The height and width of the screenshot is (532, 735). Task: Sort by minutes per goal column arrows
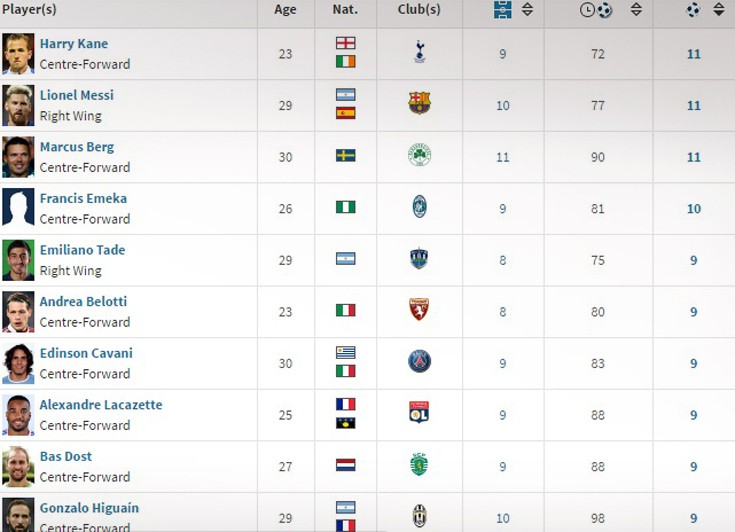[636, 9]
